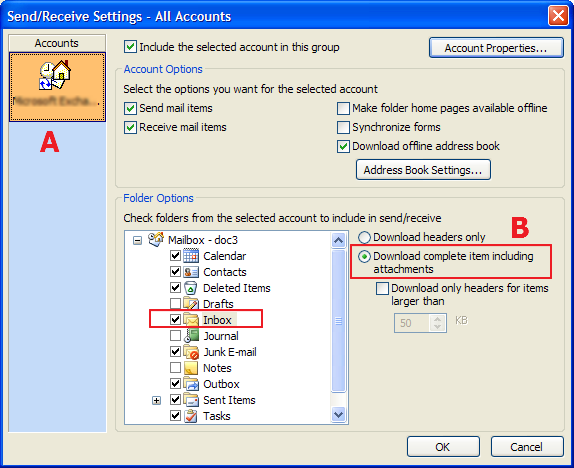Click the Calendar folder icon
The height and width of the screenshot is (468, 574).
coord(191,256)
